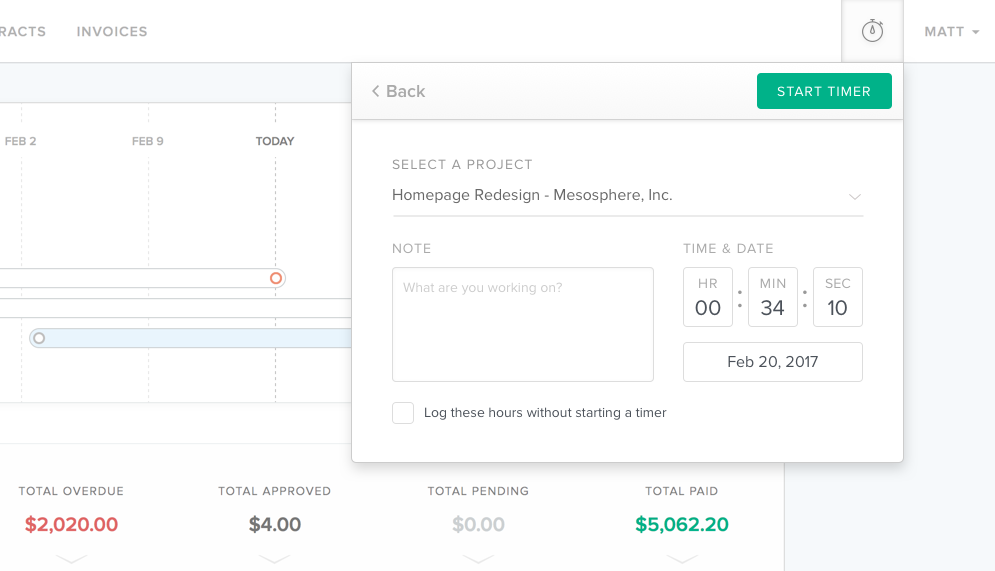Click the $2,020.00 overdue amount
Viewport: 995px width, 571px height.
[71, 524]
